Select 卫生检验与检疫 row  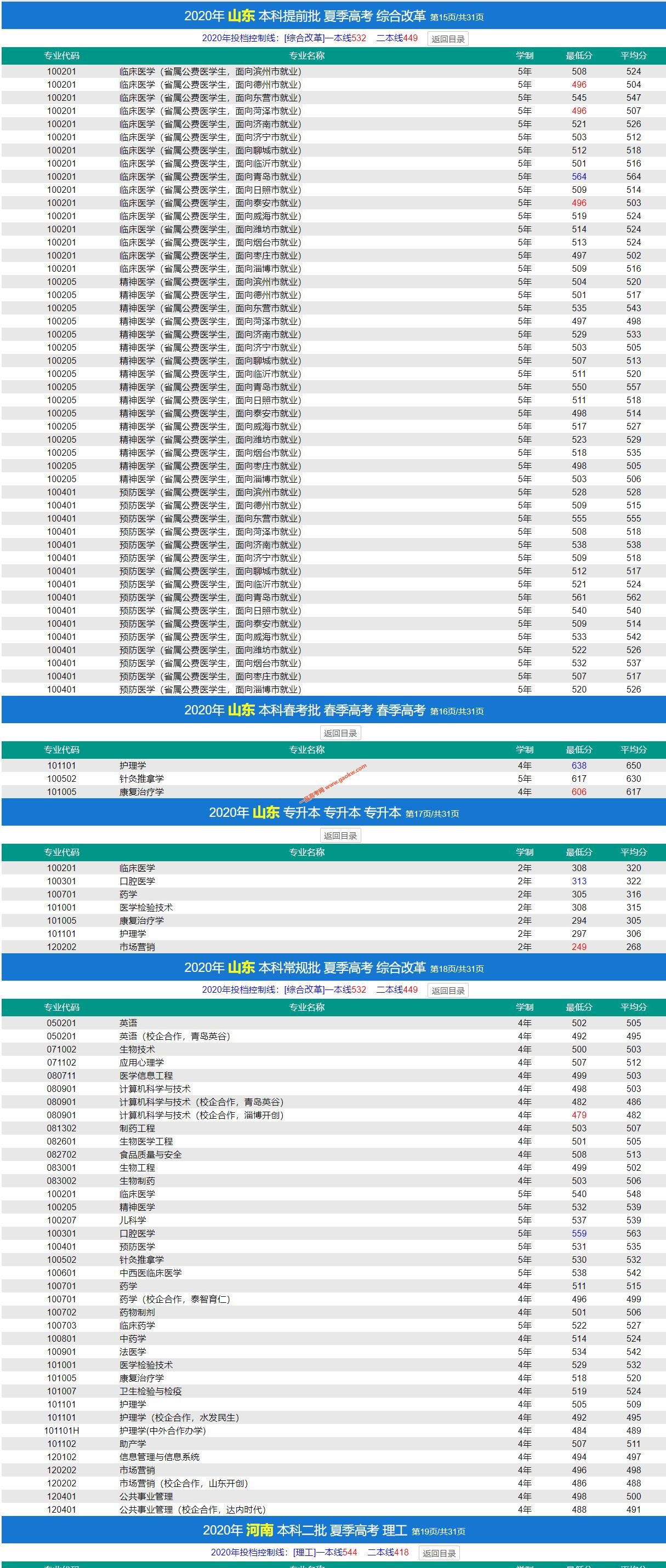coord(334,1392)
